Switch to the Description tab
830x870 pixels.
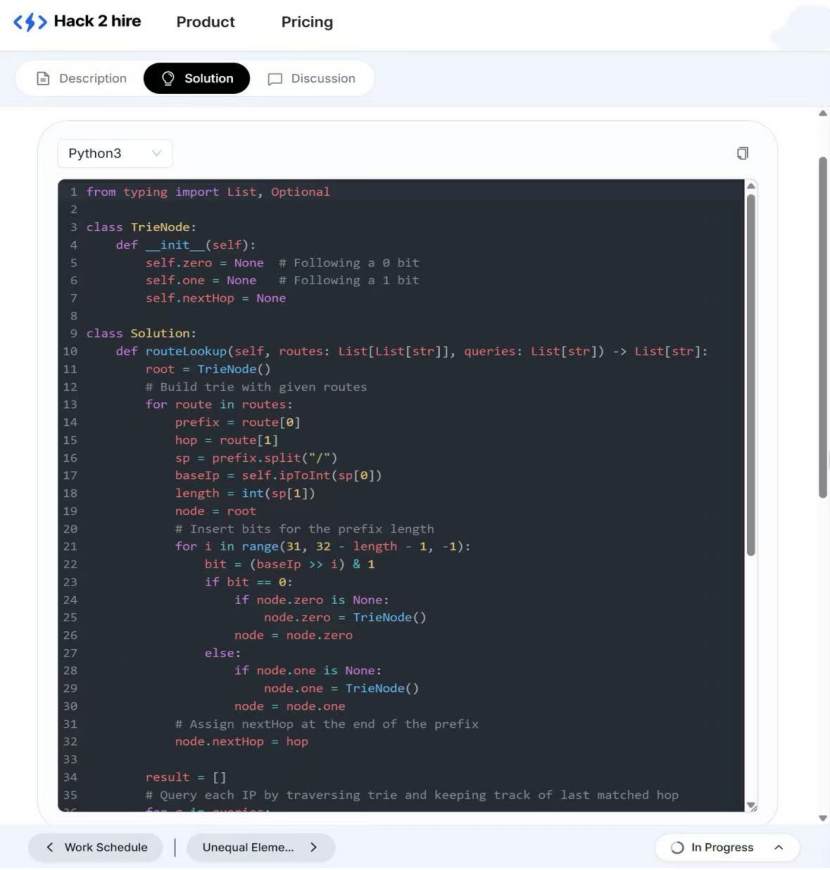click(92, 79)
